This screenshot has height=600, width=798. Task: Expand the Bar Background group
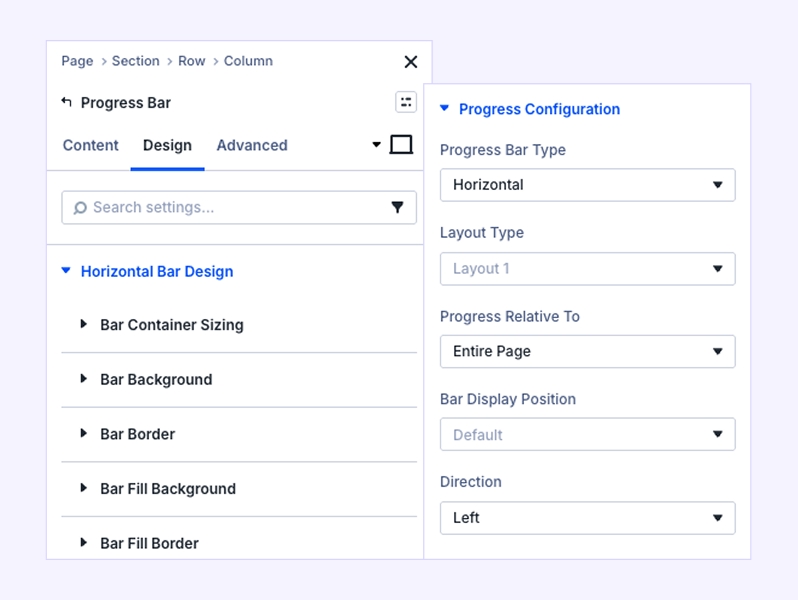[x=156, y=380]
